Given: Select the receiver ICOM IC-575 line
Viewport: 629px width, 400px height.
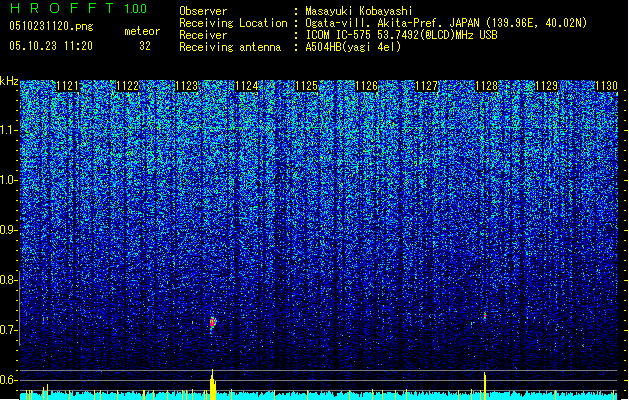Looking at the screenshot, I should pyautogui.click(x=402, y=35).
